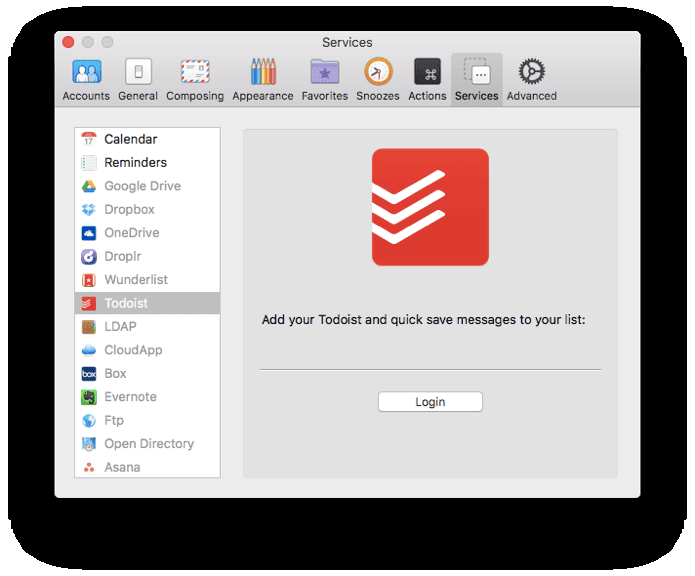Click the OneDrive cloud icon
This screenshot has height=576, width=695.
coord(89,233)
